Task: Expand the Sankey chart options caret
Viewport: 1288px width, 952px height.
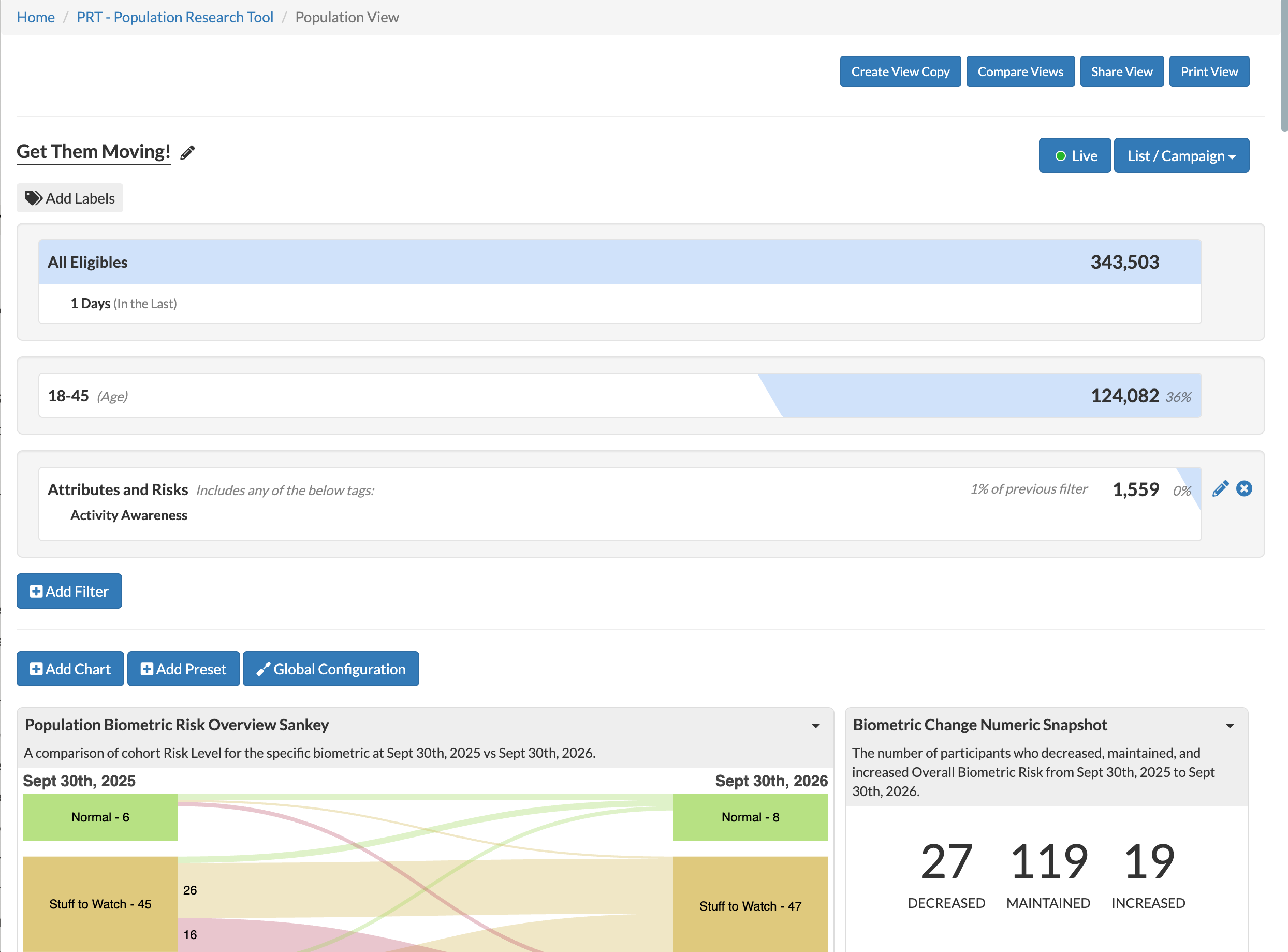Action: coord(816,726)
